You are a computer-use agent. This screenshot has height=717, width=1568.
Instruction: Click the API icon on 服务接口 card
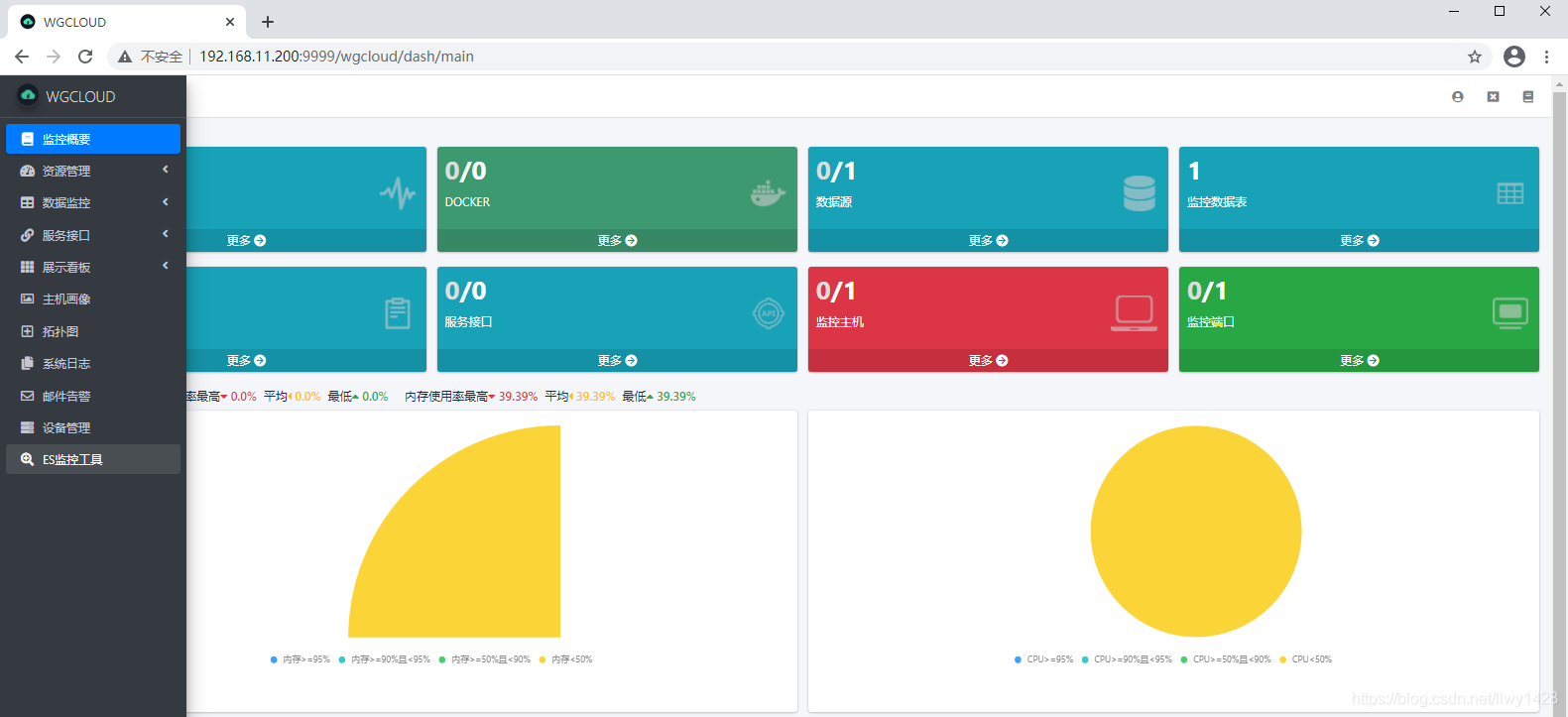point(768,313)
